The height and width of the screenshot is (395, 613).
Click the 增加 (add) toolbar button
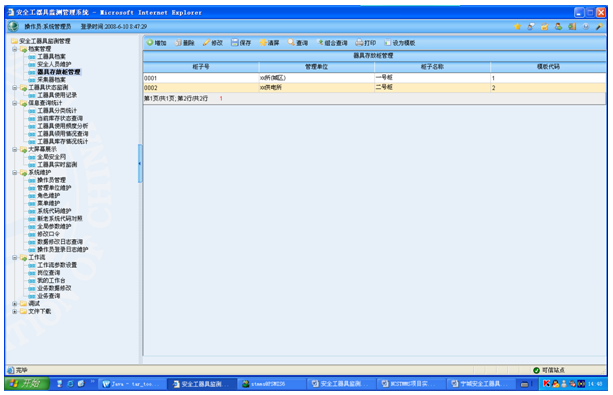156,43
